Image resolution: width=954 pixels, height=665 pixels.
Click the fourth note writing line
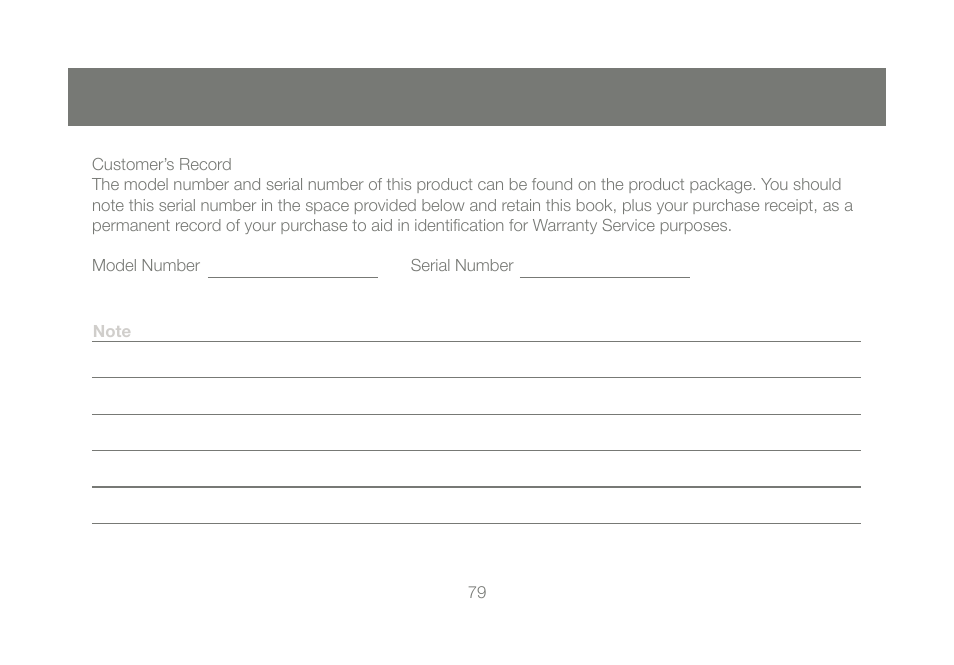pos(476,450)
